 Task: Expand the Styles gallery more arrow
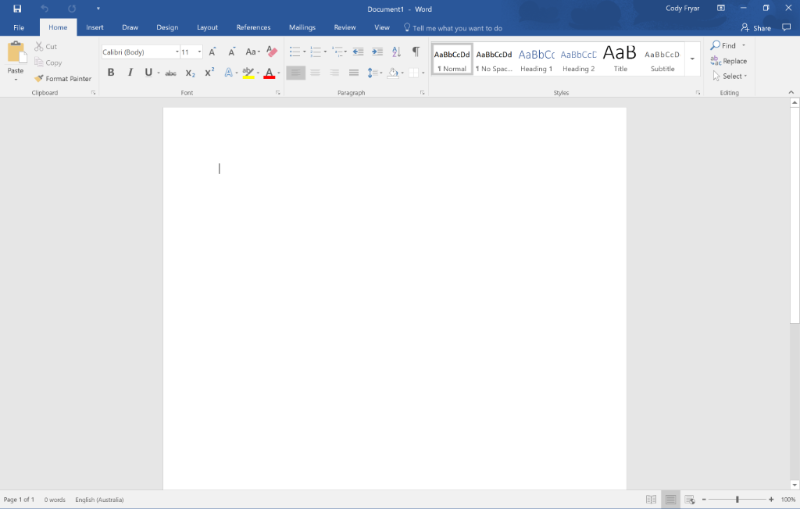(x=692, y=60)
